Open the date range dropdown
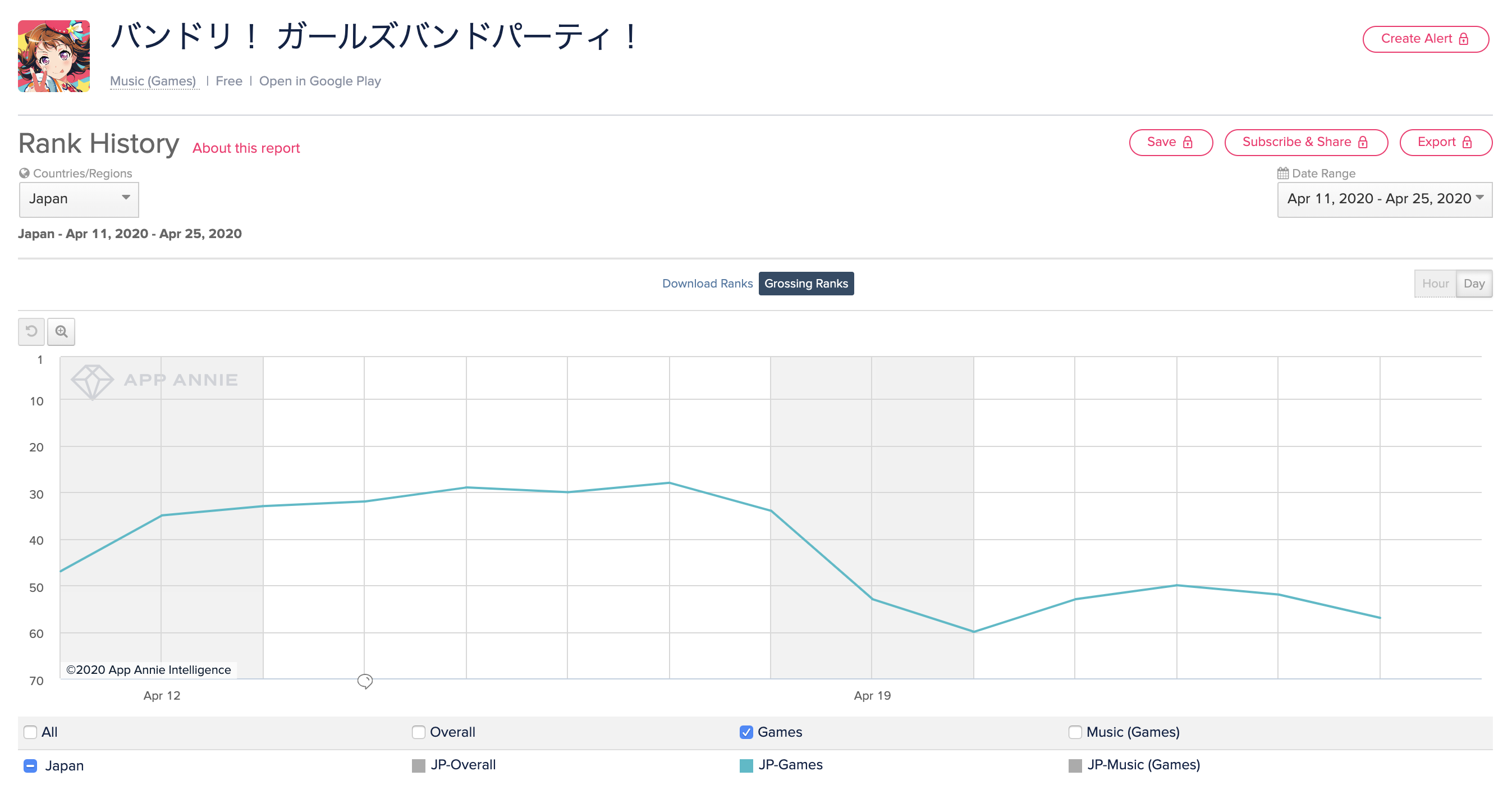The image size is (1512, 803). [1385, 199]
